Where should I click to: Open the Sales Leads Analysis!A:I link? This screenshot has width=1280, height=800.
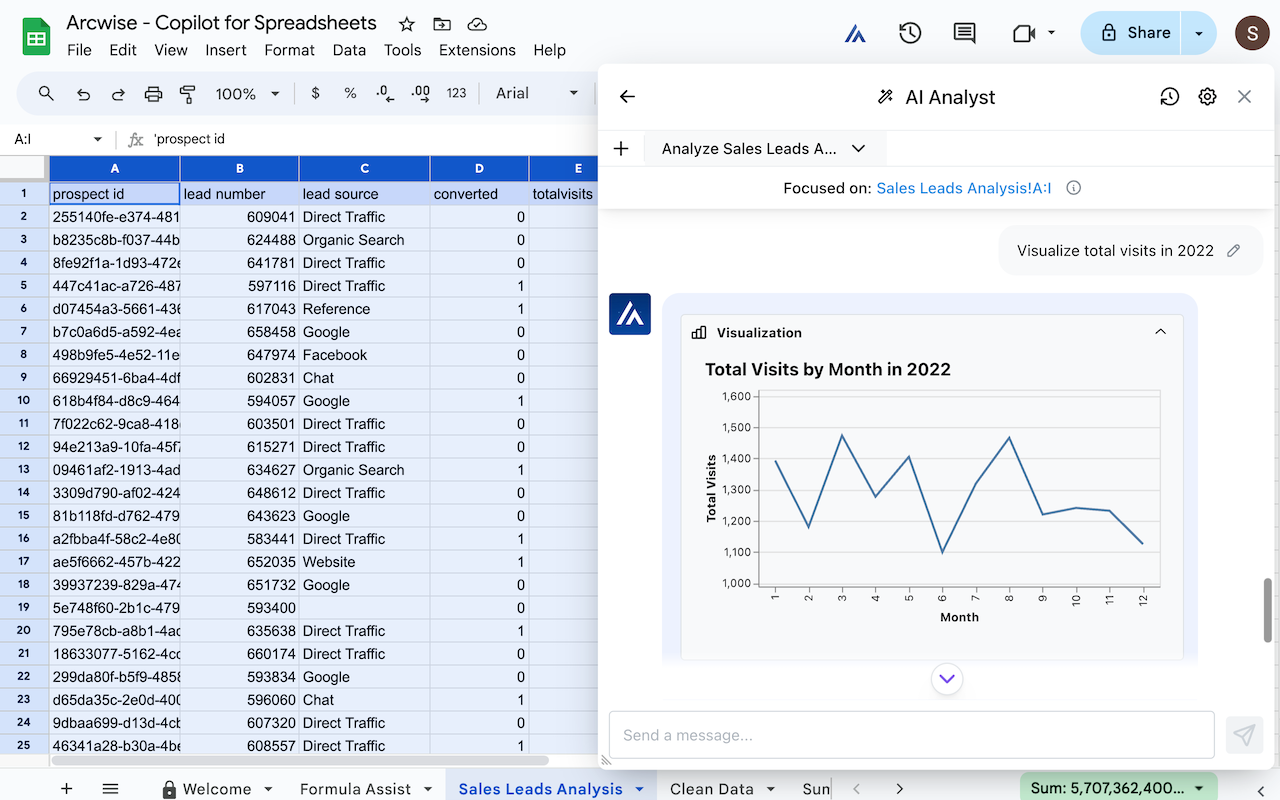pos(963,188)
